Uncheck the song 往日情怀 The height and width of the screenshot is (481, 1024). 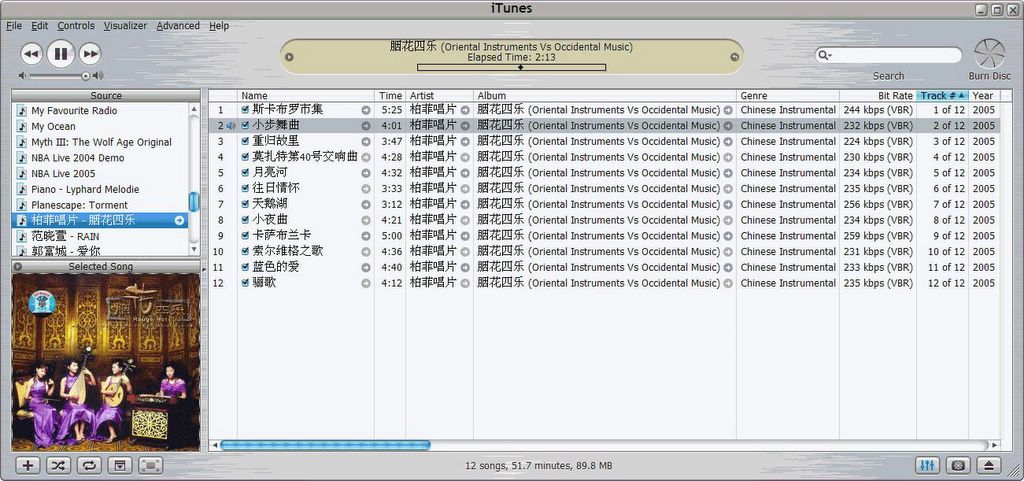click(x=245, y=188)
